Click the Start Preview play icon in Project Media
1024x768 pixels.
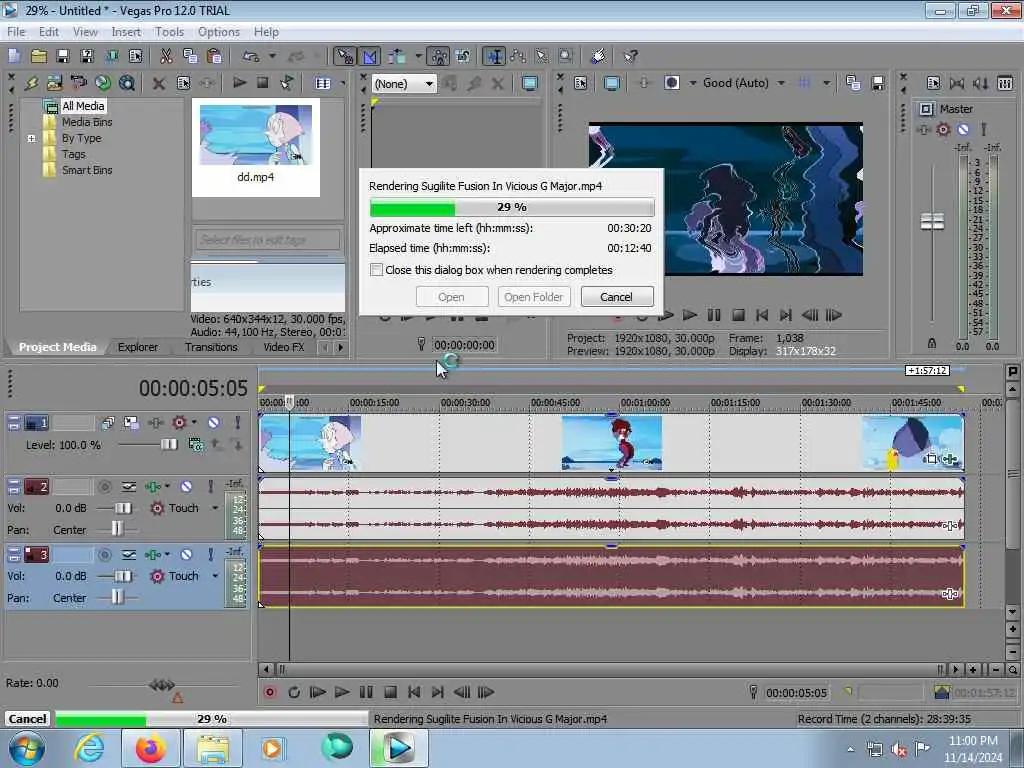pos(239,83)
